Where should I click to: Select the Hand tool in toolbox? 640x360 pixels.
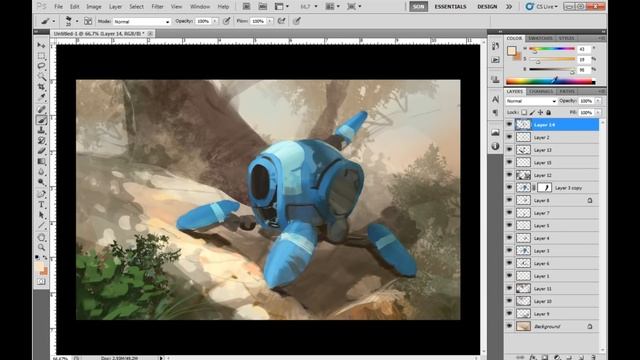point(41,237)
